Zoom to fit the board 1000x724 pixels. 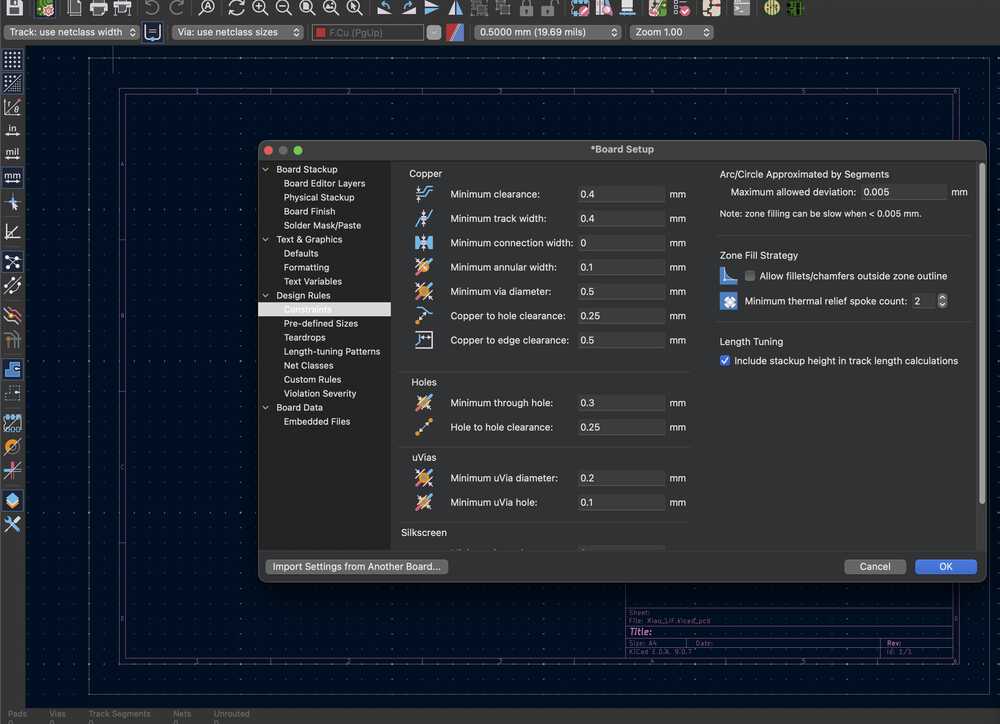(x=306, y=9)
